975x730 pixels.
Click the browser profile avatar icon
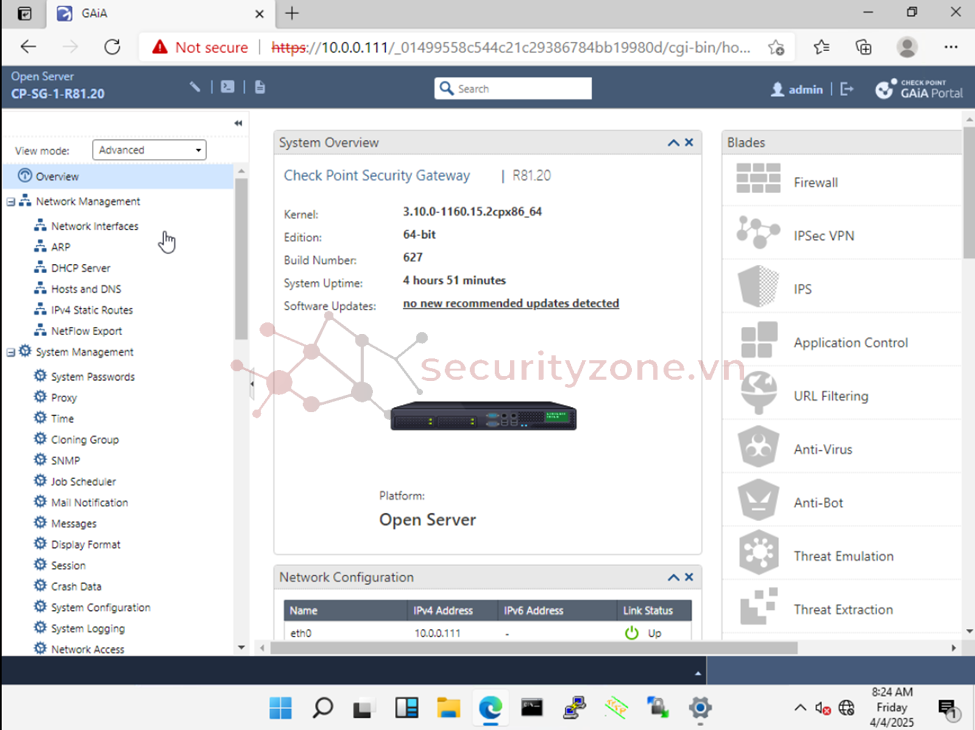[907, 47]
